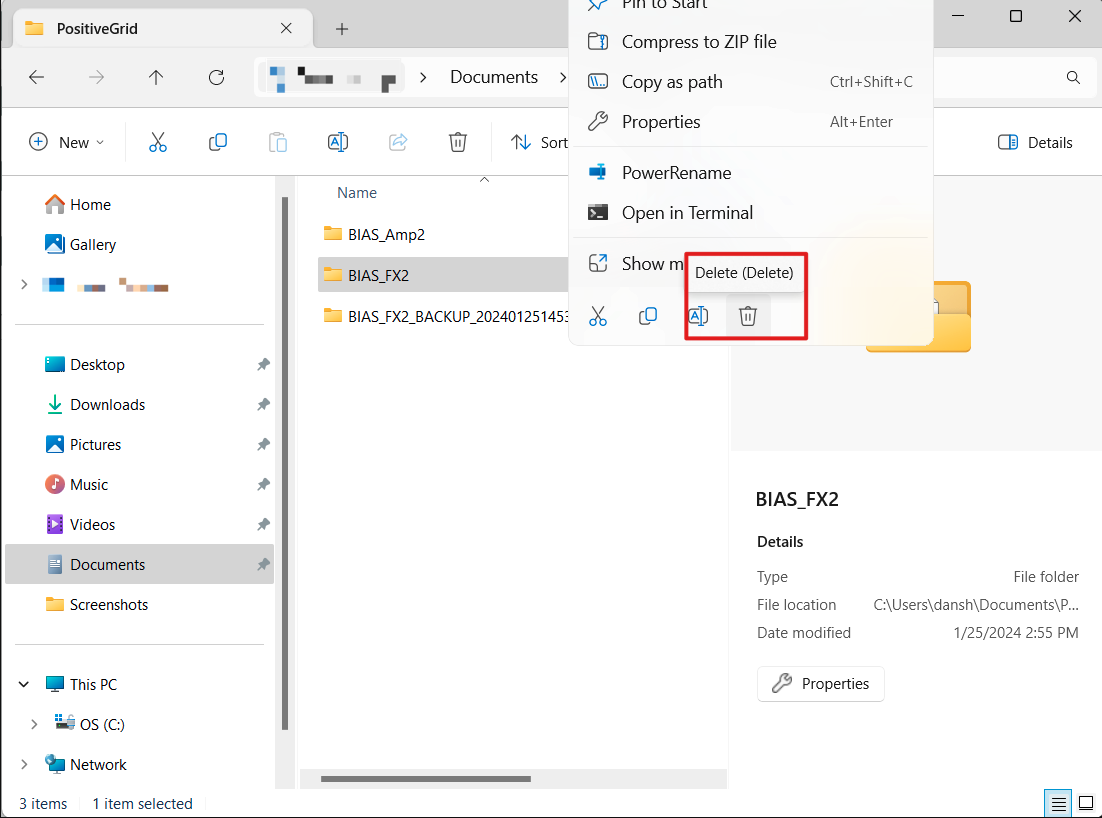Click the toolbar Cut scissors icon

pos(158,142)
